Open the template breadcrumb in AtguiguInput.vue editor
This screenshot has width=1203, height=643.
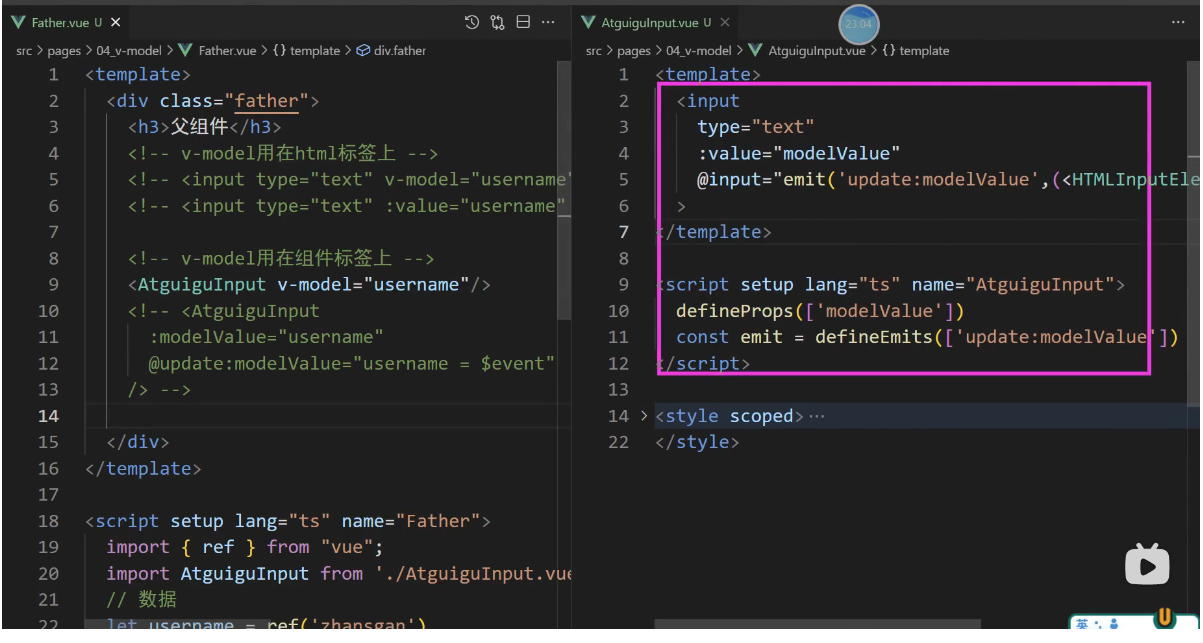click(915, 50)
